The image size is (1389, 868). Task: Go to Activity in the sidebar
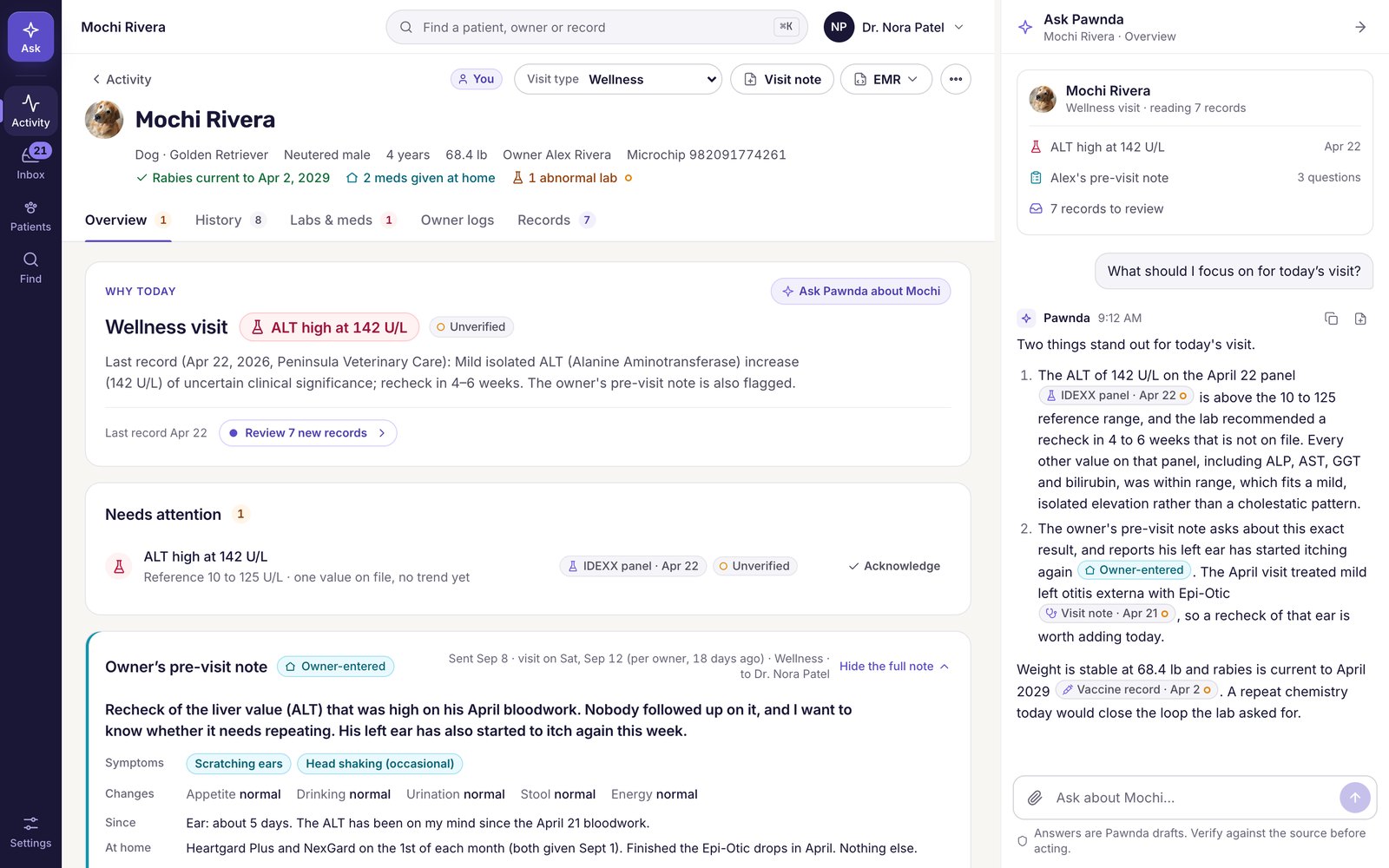point(30,111)
